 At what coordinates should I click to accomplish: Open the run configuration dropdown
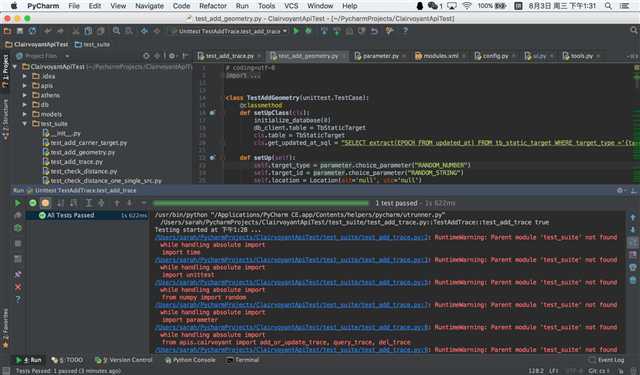click(x=229, y=31)
